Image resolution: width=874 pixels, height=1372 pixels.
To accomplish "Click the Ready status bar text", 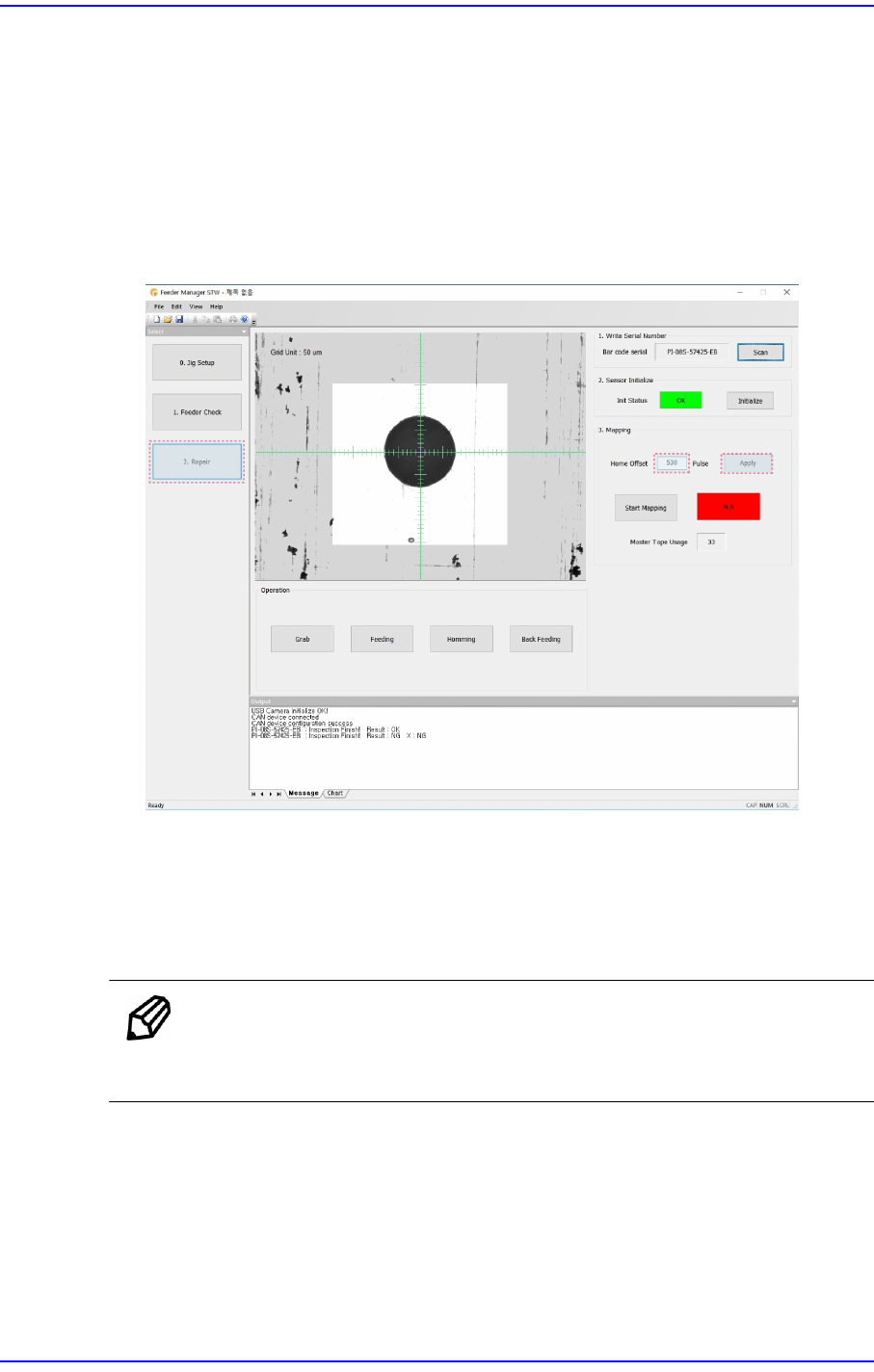I will pyautogui.click(x=156, y=805).
